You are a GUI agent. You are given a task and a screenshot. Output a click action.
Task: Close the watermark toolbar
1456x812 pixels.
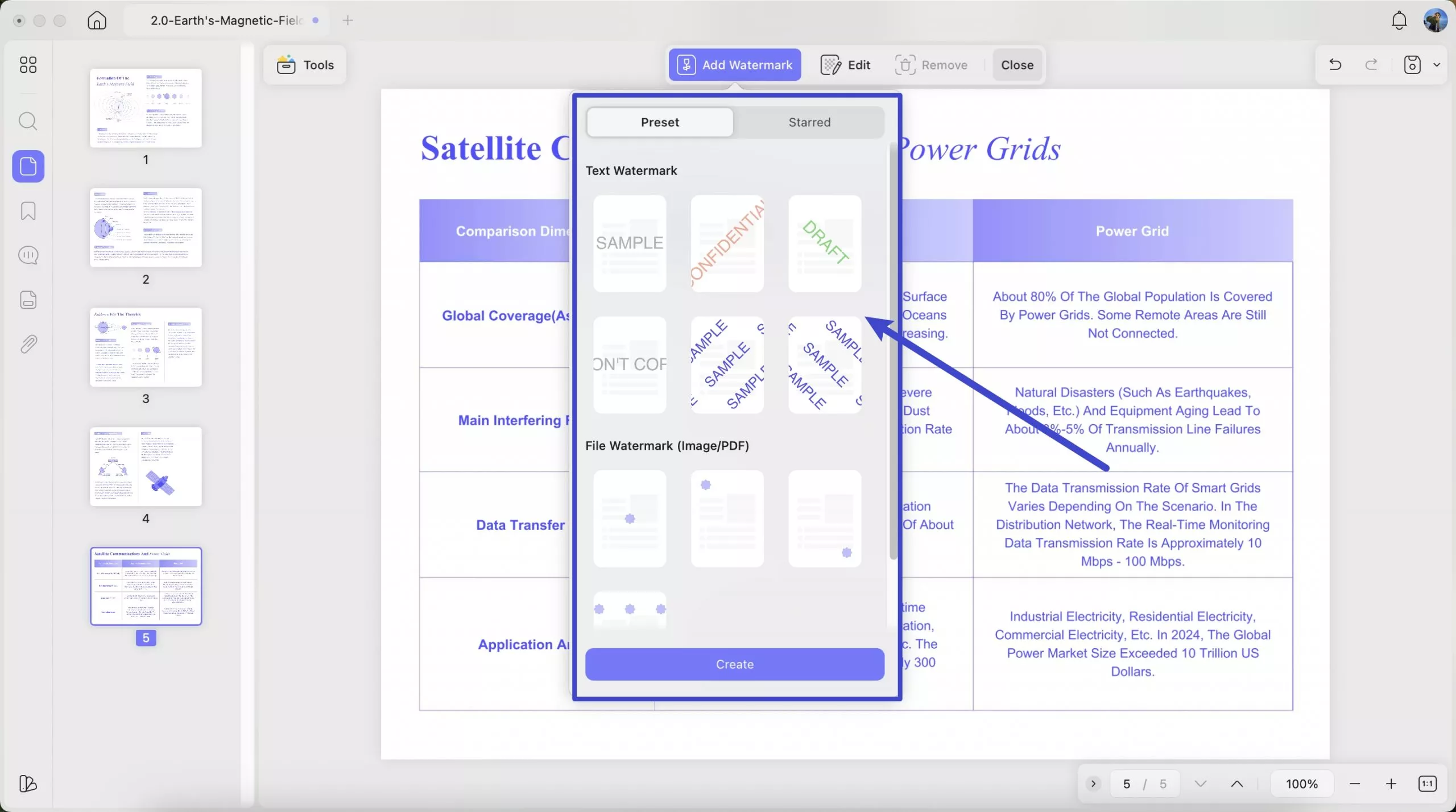[1017, 65]
